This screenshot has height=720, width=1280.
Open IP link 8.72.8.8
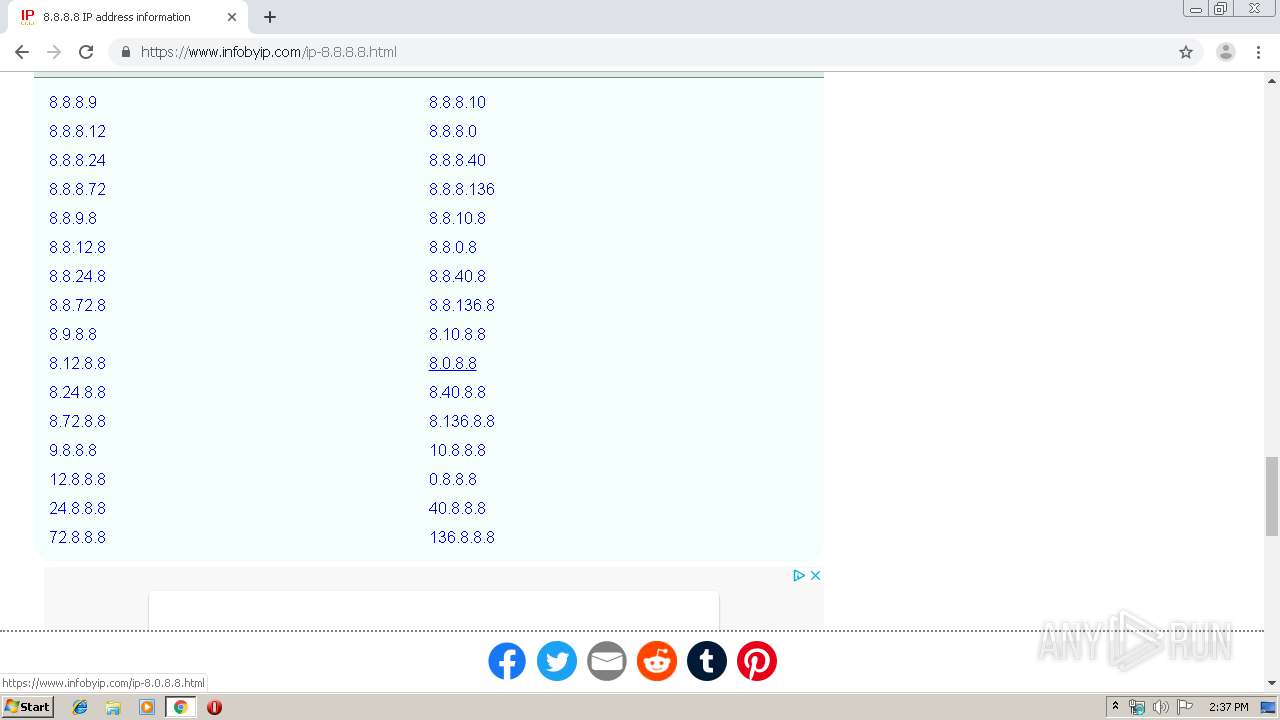click(x=77, y=421)
